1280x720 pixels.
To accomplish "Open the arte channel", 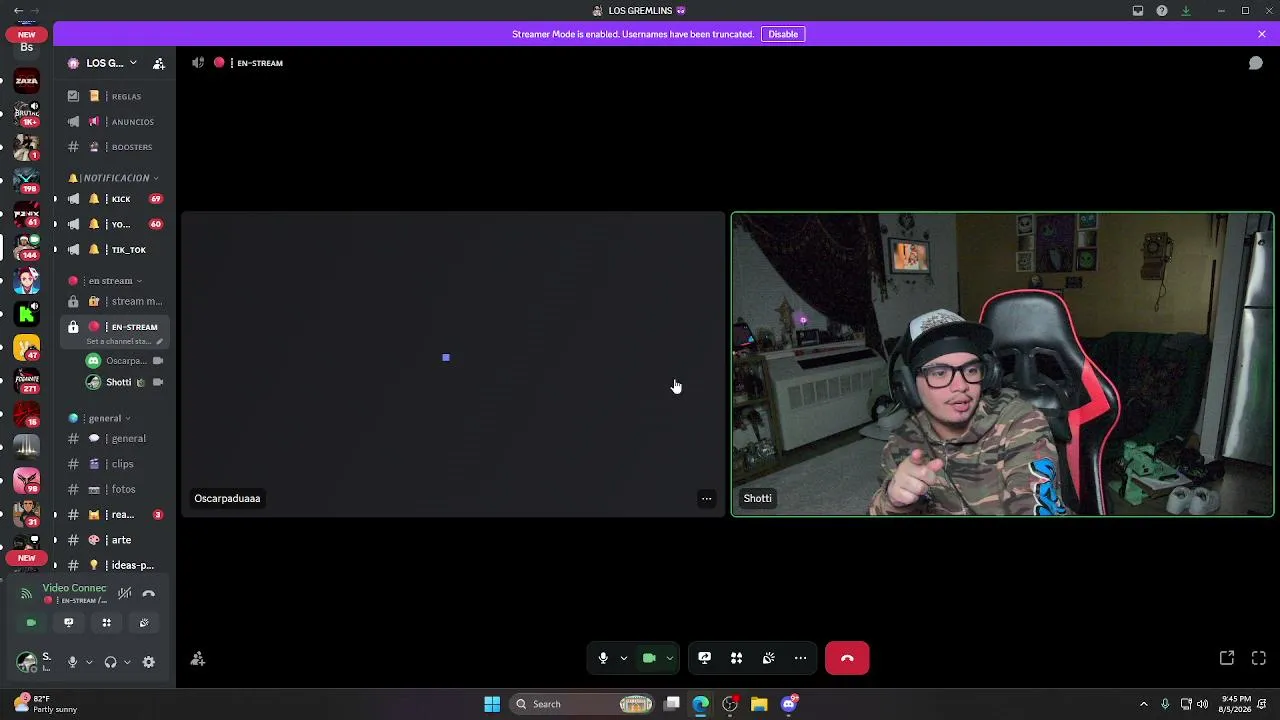I will pos(113,540).
